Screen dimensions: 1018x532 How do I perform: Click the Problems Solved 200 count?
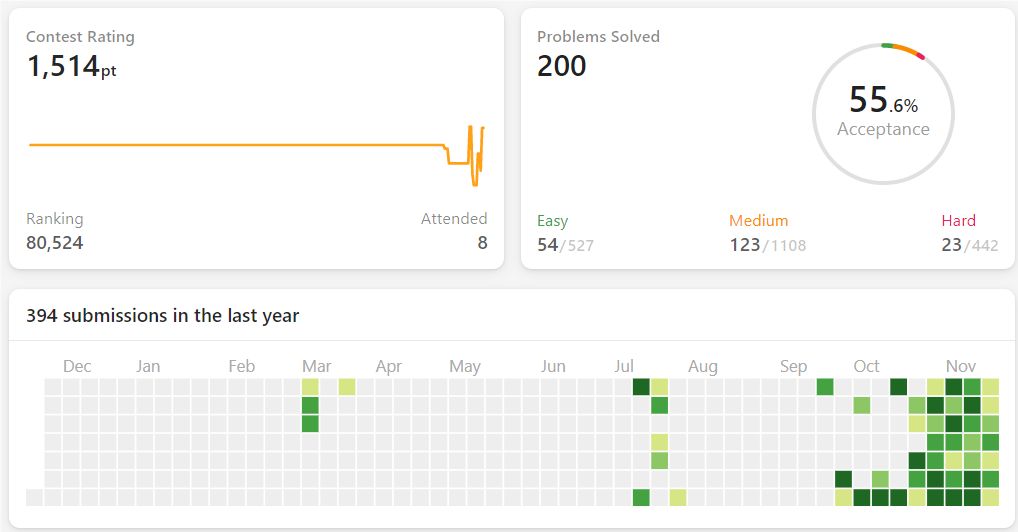coord(562,66)
